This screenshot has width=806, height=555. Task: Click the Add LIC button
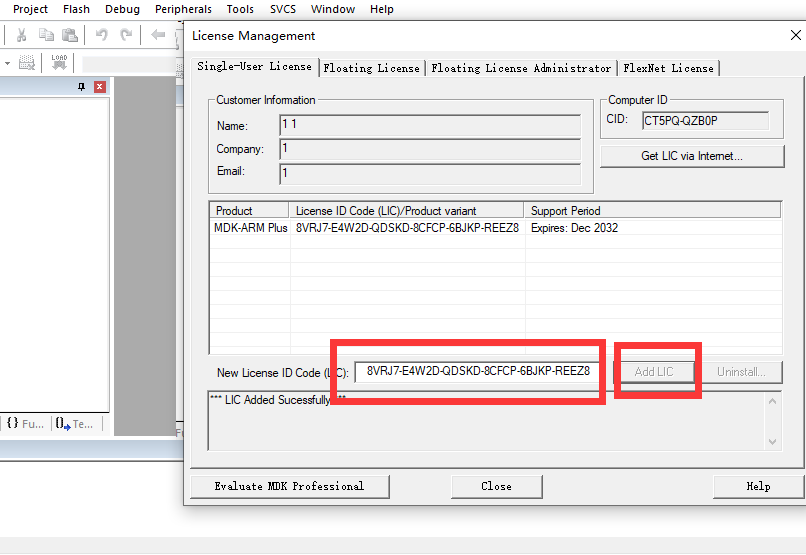pyautogui.click(x=654, y=372)
